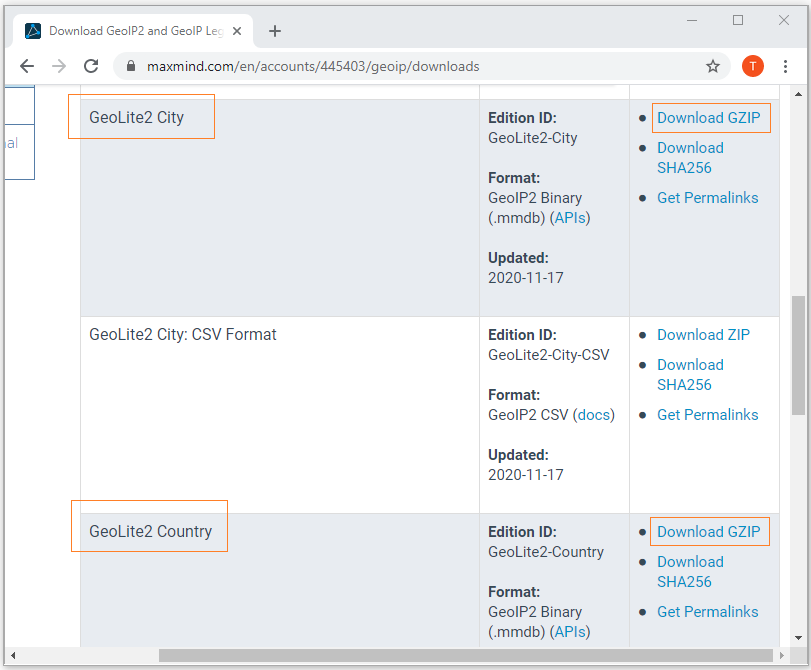Open docs link for GeoIP2 CSV format
This screenshot has height=670, width=811.
(x=594, y=415)
